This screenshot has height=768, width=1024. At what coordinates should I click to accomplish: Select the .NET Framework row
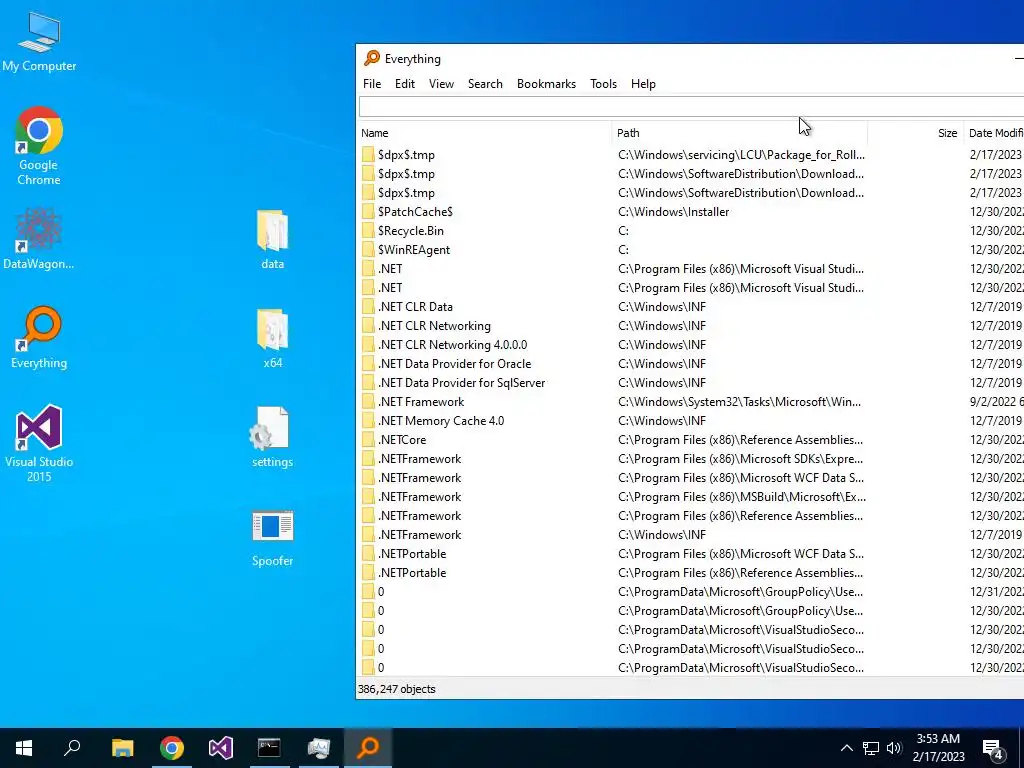tap(691, 402)
